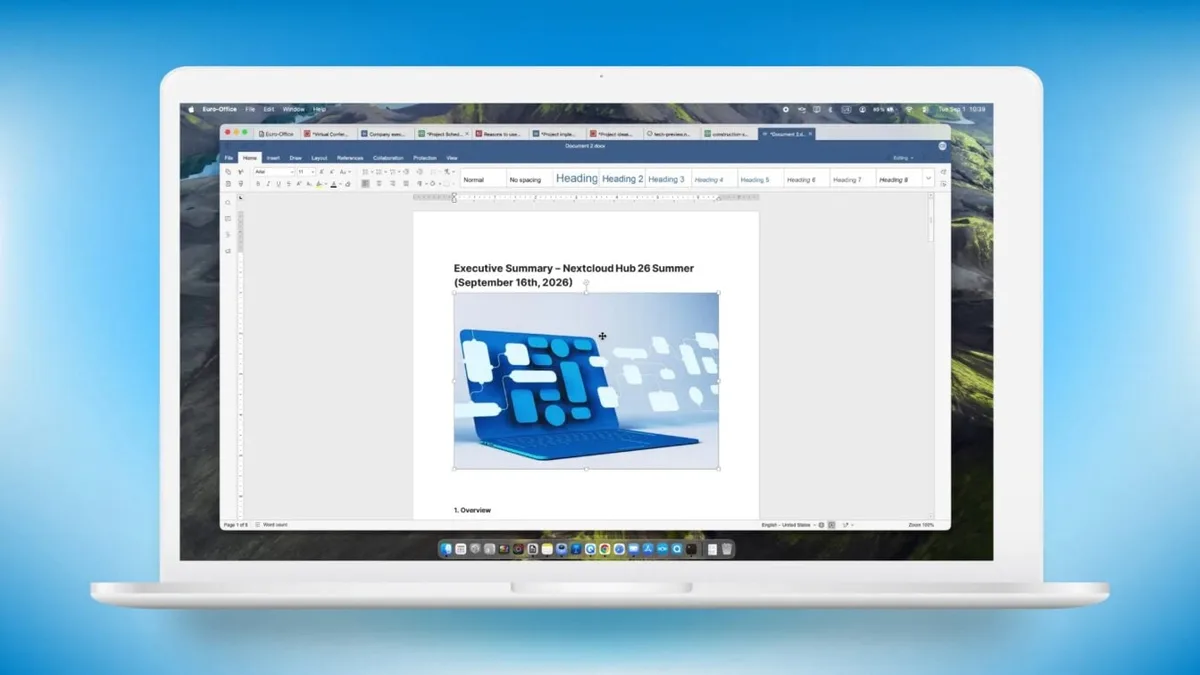The image size is (1200, 675).
Task: Expand the styles gallery arrow
Action: point(928,178)
